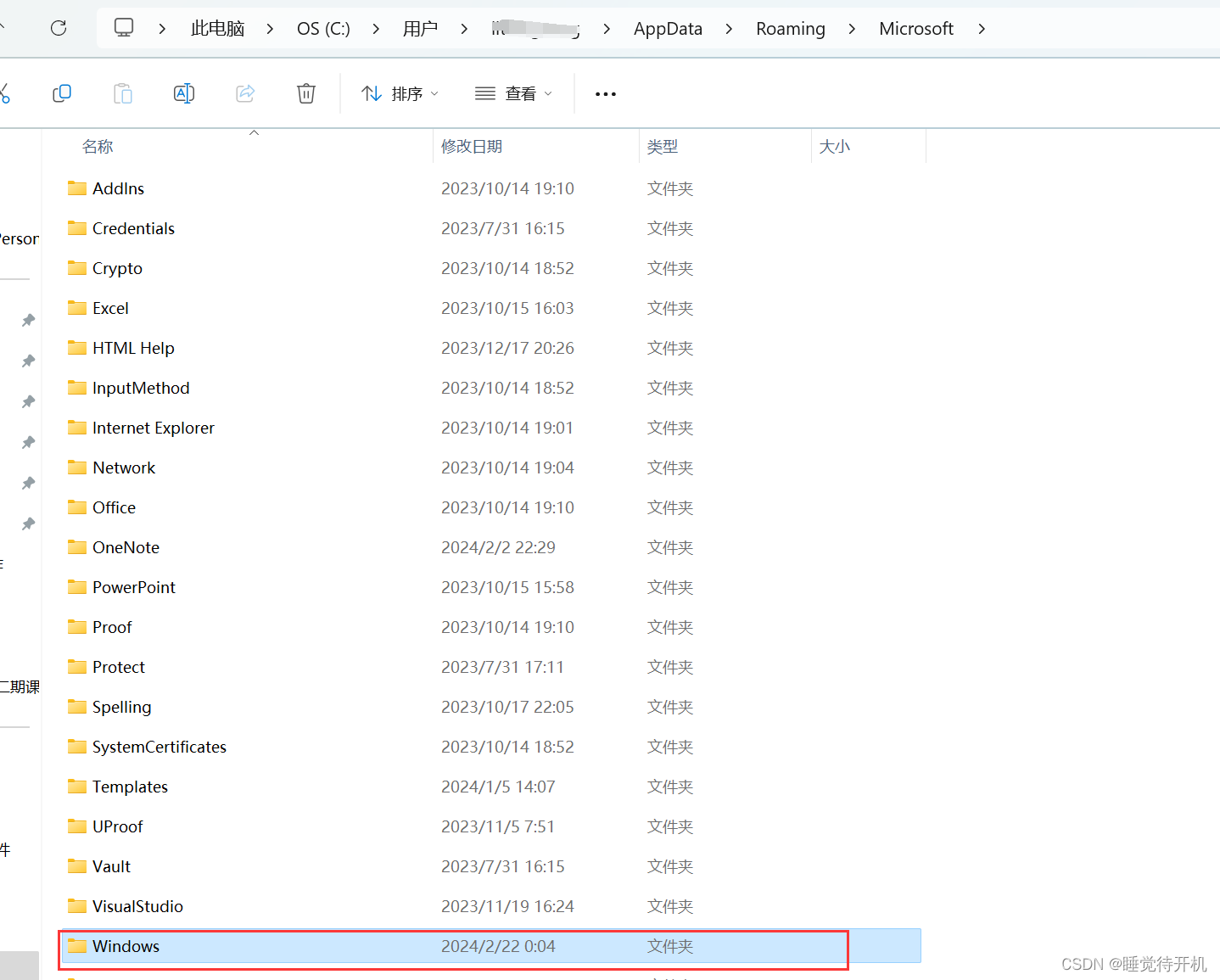Viewport: 1220px width, 980px height.
Task: Expand chevron after 此电脑 in breadcrumb
Action: [x=270, y=29]
